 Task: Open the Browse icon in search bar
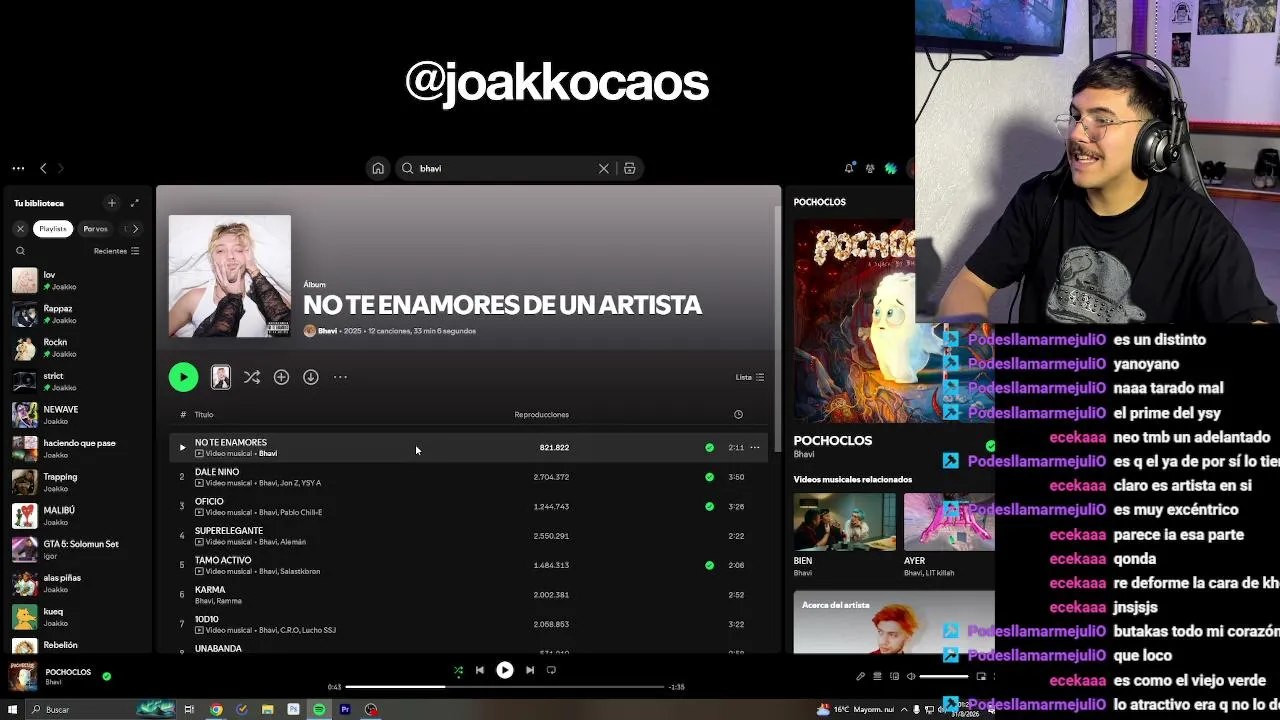pos(630,168)
